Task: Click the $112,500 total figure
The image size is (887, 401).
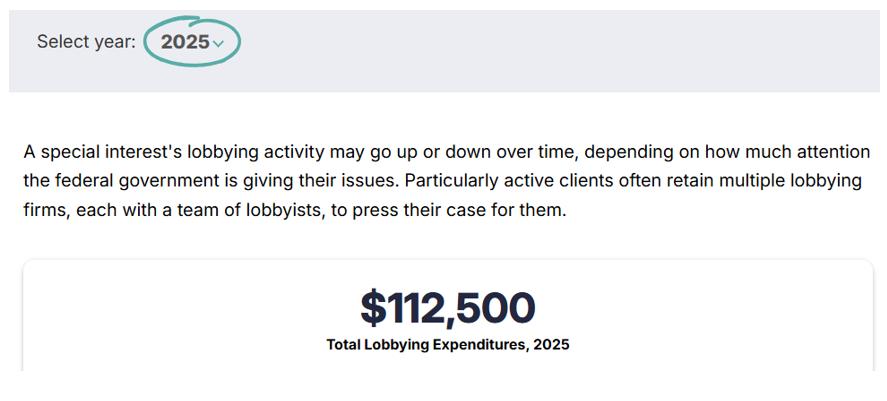Action: [447, 308]
